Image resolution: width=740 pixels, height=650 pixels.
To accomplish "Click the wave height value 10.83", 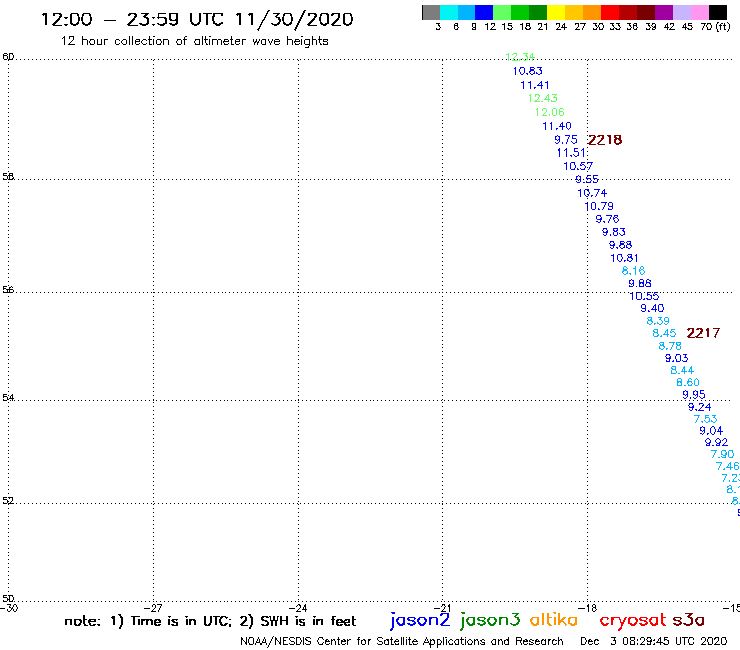I will [x=528, y=71].
